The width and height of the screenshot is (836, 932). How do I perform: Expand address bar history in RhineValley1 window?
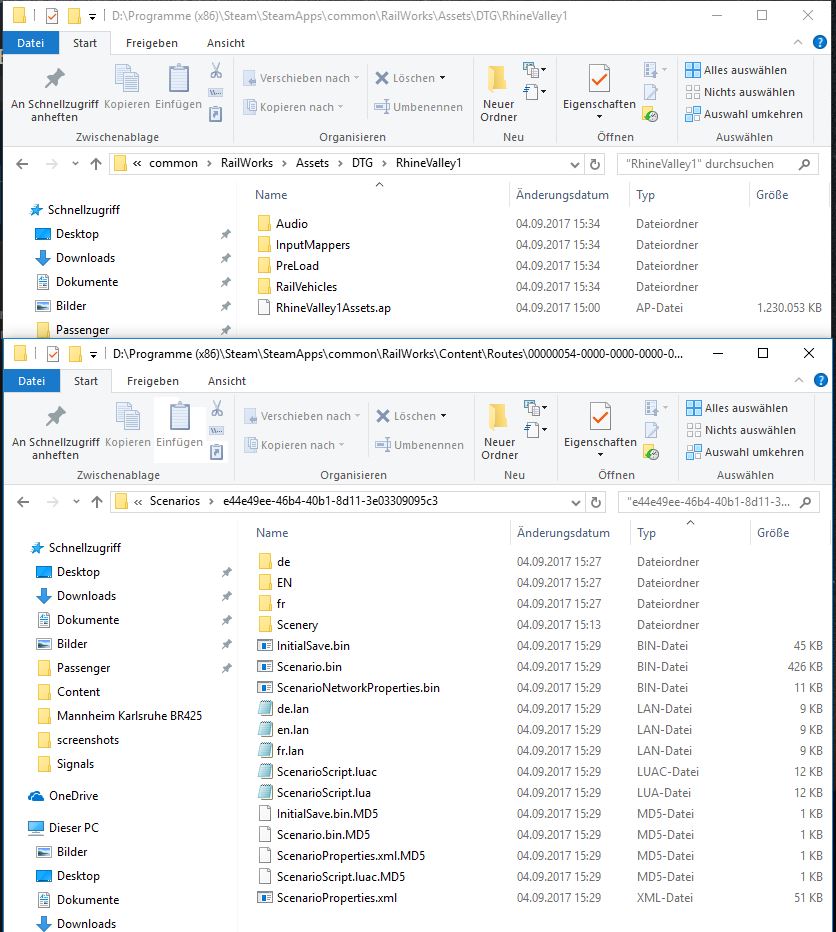(x=574, y=165)
